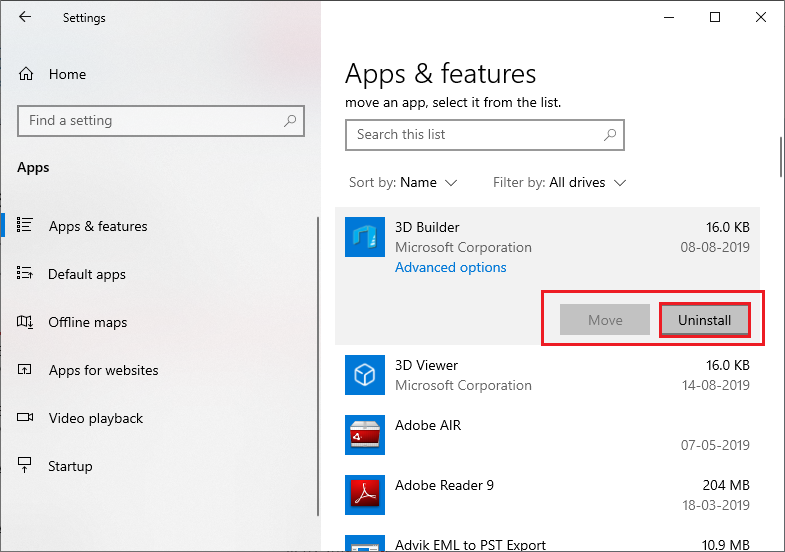Open the Sort by Name dropdown
Image resolution: width=785 pixels, height=552 pixels.
click(403, 182)
